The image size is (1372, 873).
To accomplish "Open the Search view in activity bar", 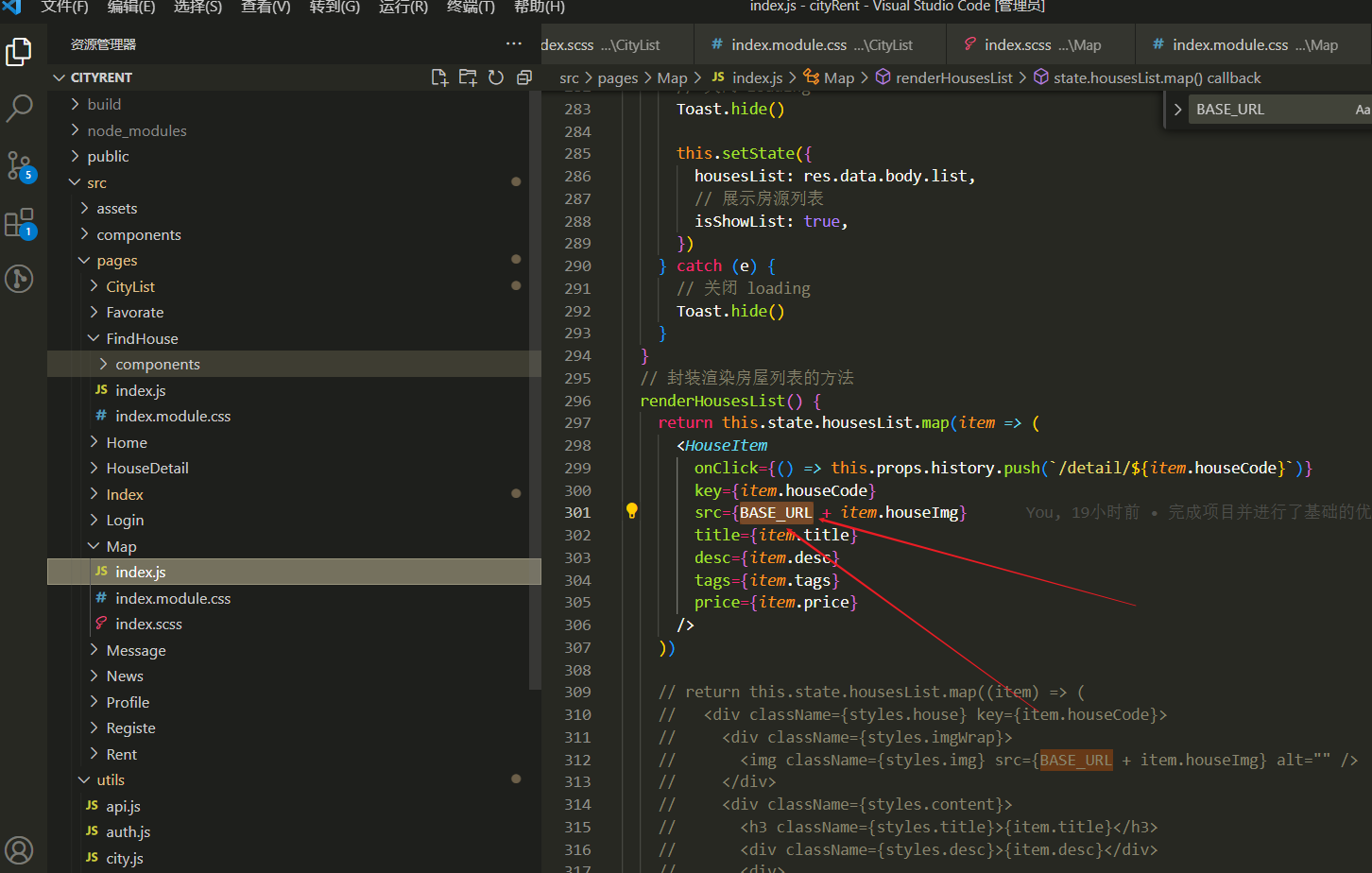I will 19,108.
